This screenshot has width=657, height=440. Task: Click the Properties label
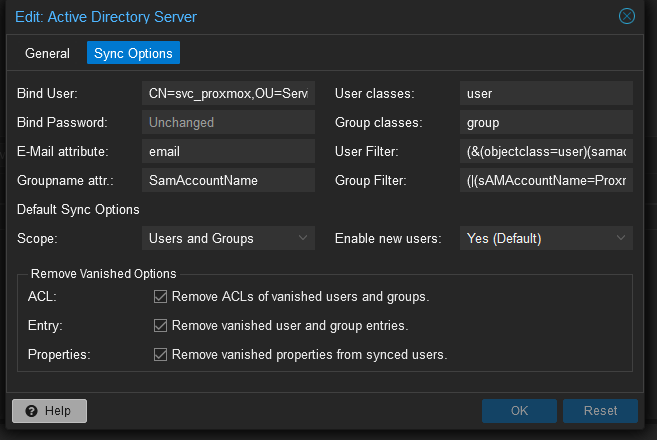(59, 355)
